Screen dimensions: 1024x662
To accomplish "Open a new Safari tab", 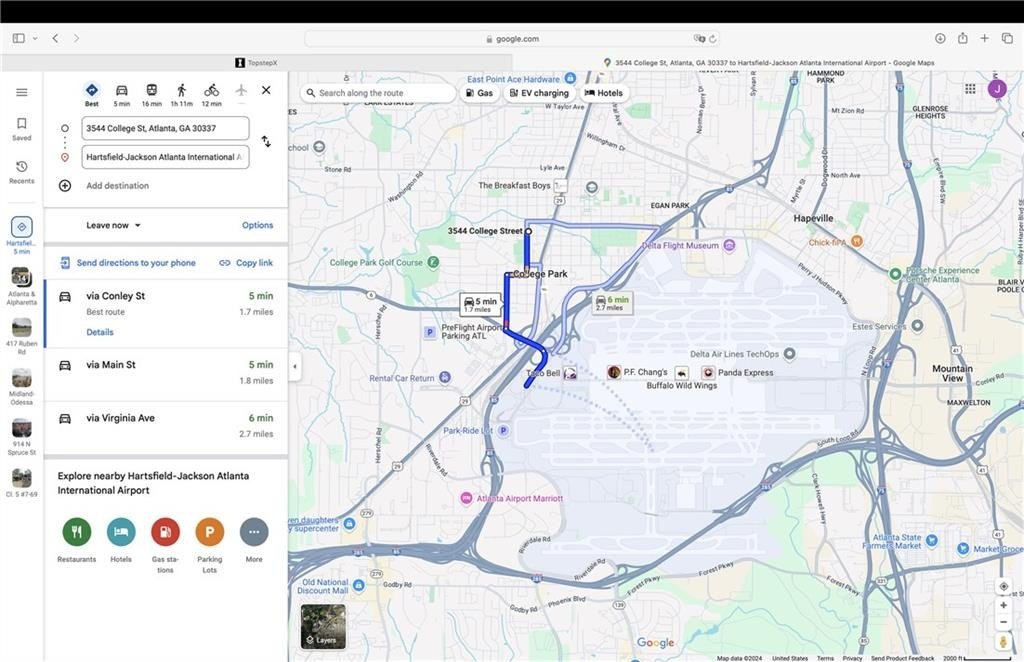I will 984,39.
